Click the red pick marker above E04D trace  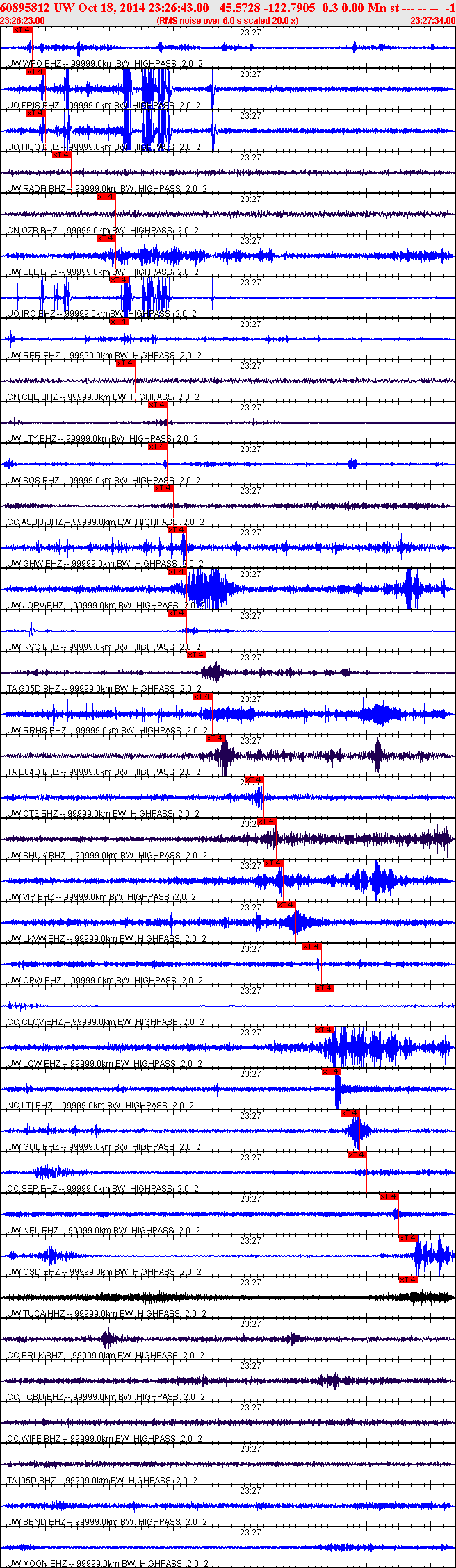[215, 738]
